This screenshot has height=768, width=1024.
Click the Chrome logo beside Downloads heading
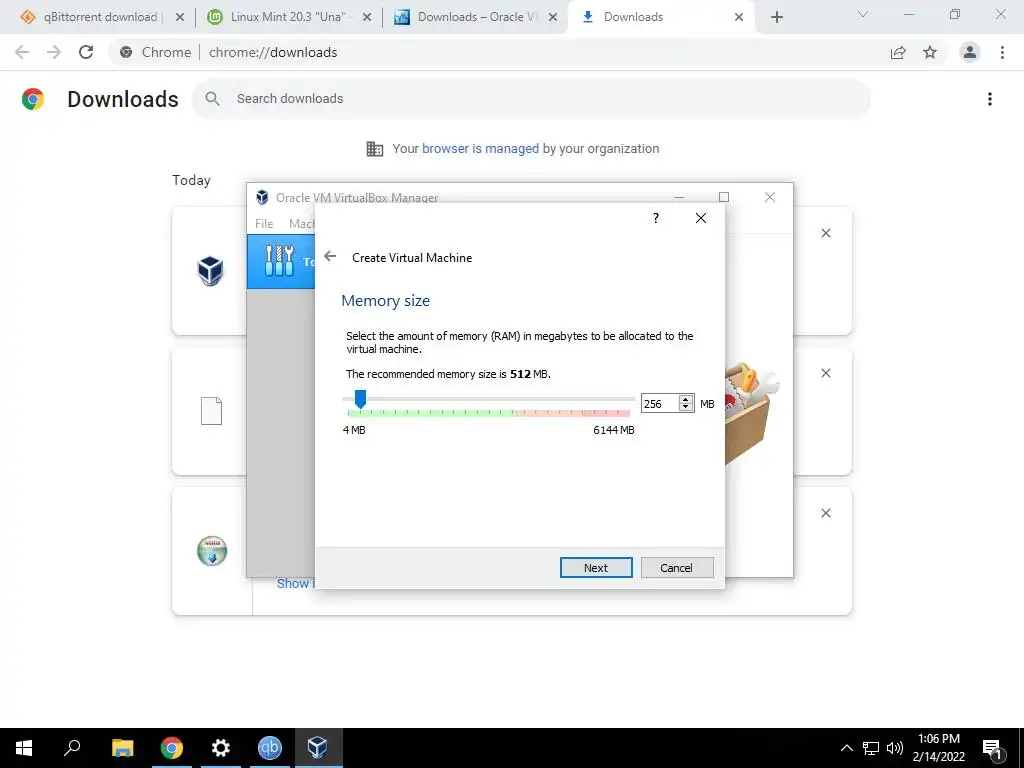pos(33,99)
